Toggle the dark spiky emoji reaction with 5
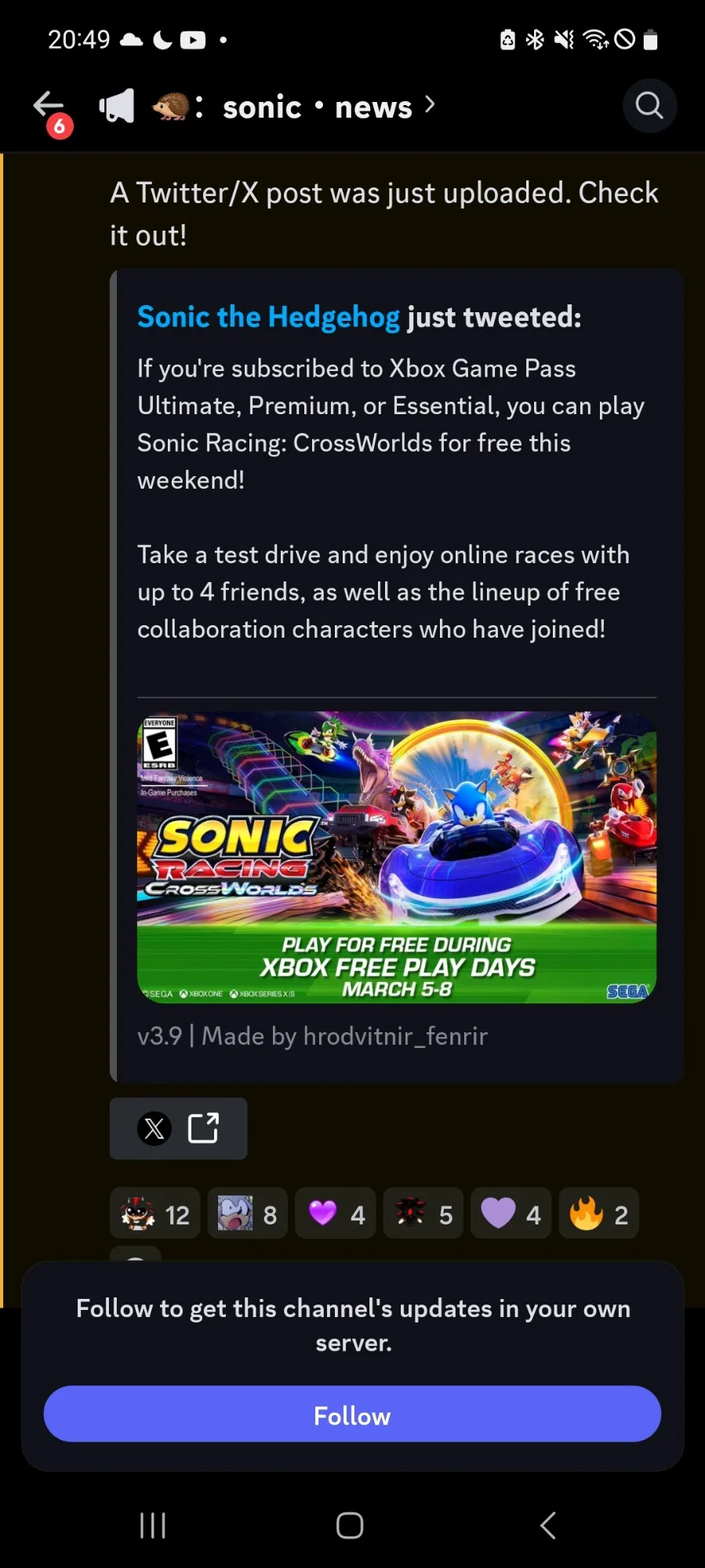The image size is (705, 1568). coord(423,1214)
